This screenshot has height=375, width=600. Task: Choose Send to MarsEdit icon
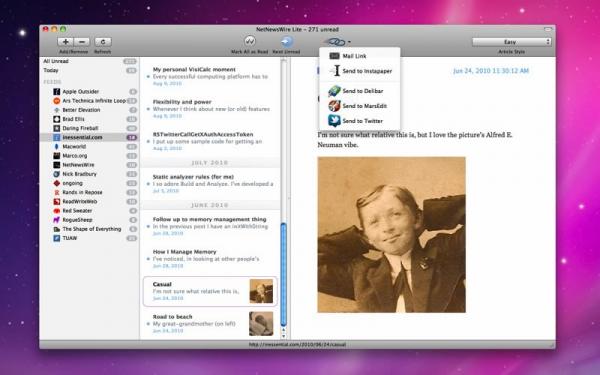point(334,106)
